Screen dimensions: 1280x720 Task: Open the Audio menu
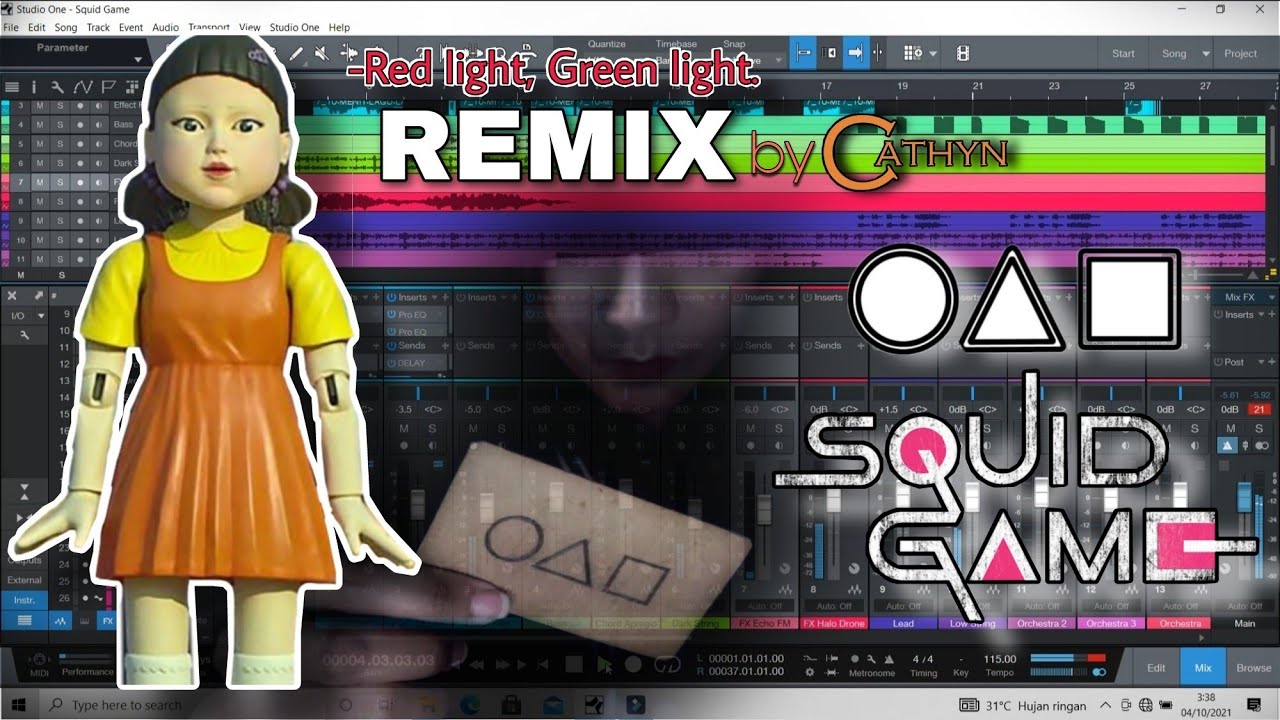pos(165,27)
